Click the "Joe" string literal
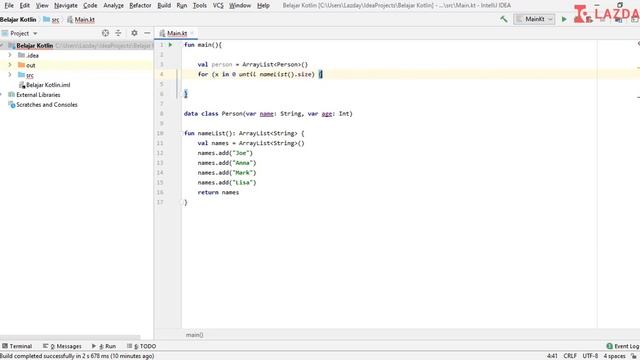This screenshot has width=640, height=360. tap(241, 153)
